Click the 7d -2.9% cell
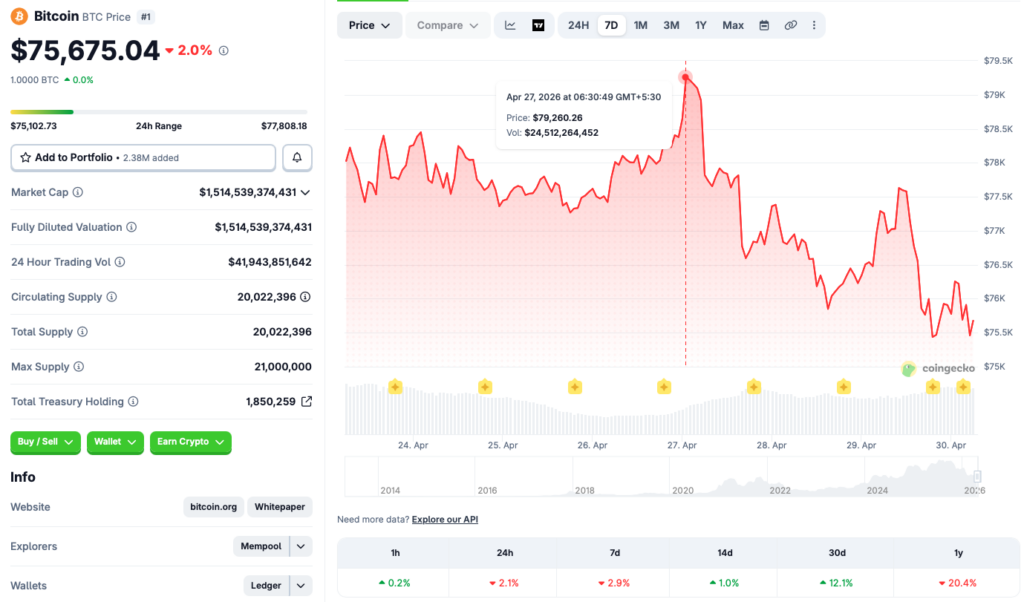This screenshot has height=602, width=1024. pos(614,583)
